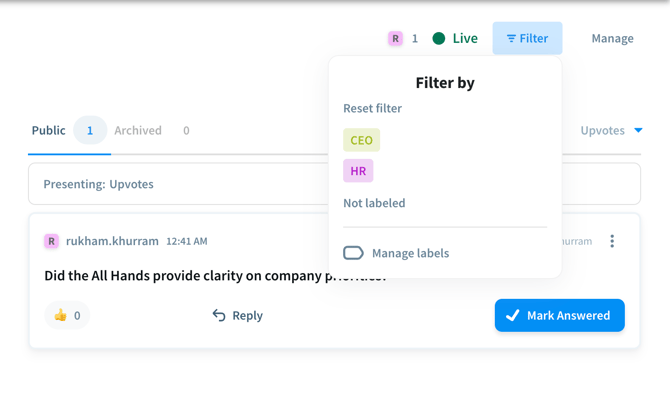Click Reset filter link
The image size is (670, 409).
372,108
